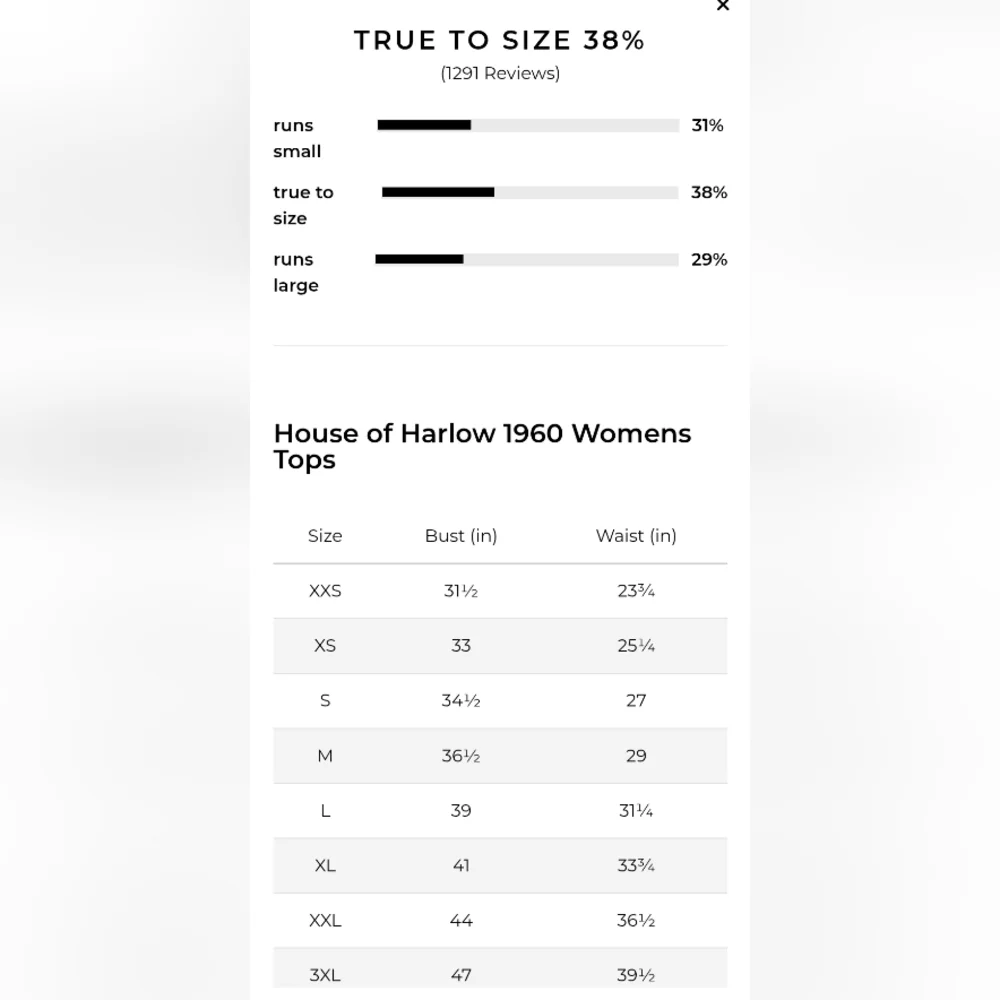Image resolution: width=1000 pixels, height=1000 pixels.
Task: Select the XXS size row
Action: pos(325,591)
